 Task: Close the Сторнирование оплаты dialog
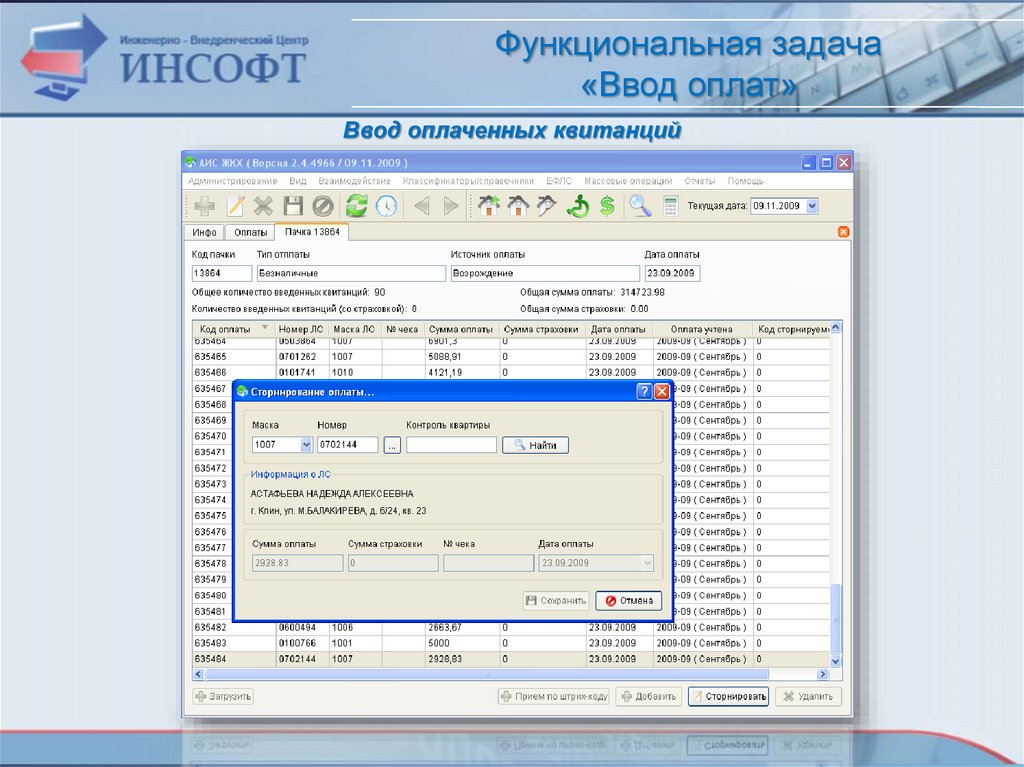[662, 391]
